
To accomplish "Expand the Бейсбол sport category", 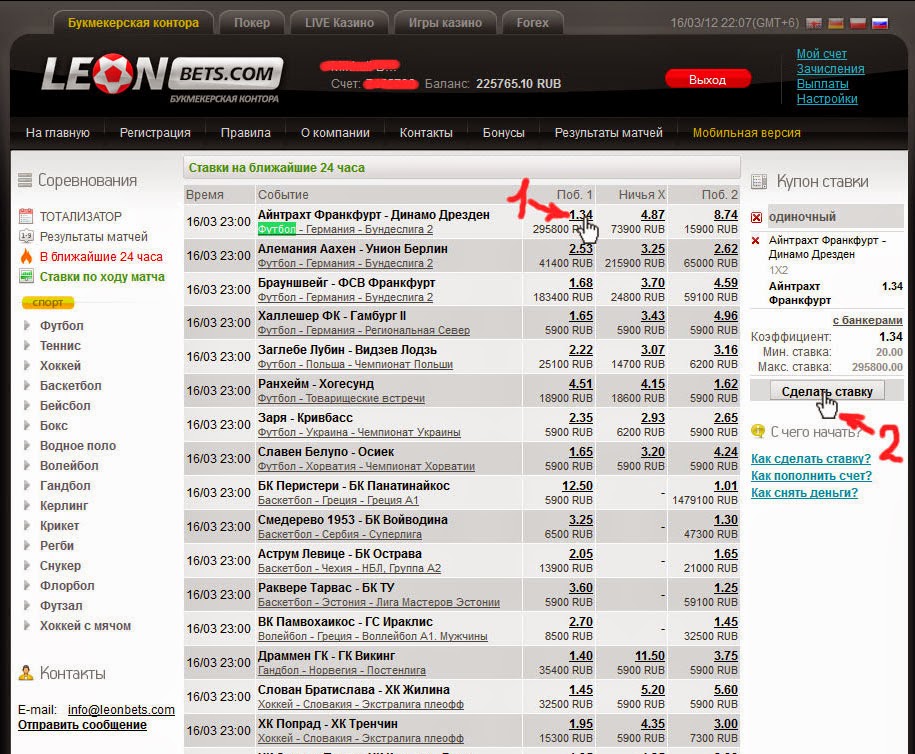I will pos(65,406).
